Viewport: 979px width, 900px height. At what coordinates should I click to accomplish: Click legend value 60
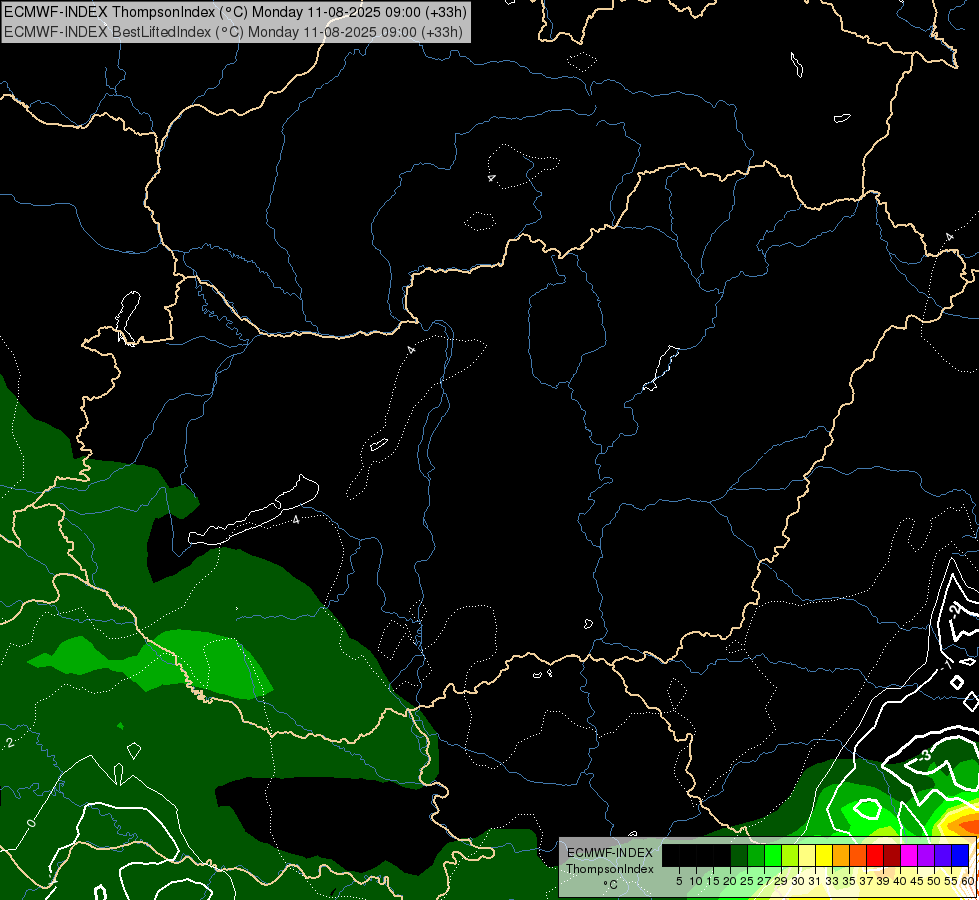tap(968, 881)
